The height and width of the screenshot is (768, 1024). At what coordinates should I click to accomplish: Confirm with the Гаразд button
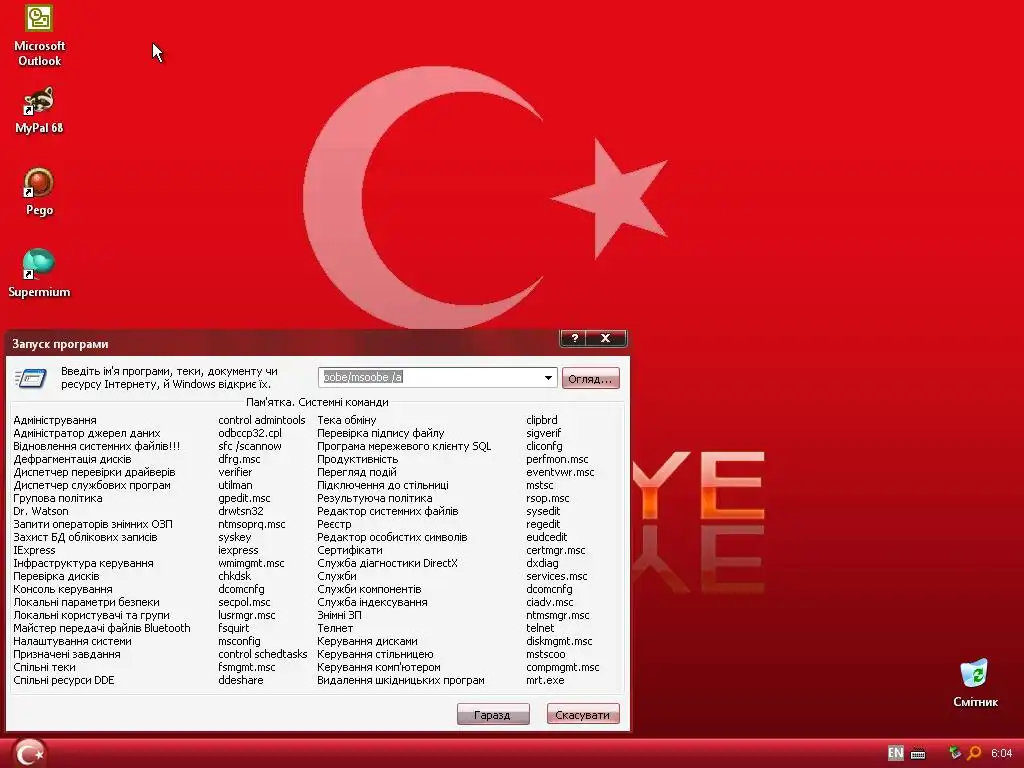pos(492,714)
